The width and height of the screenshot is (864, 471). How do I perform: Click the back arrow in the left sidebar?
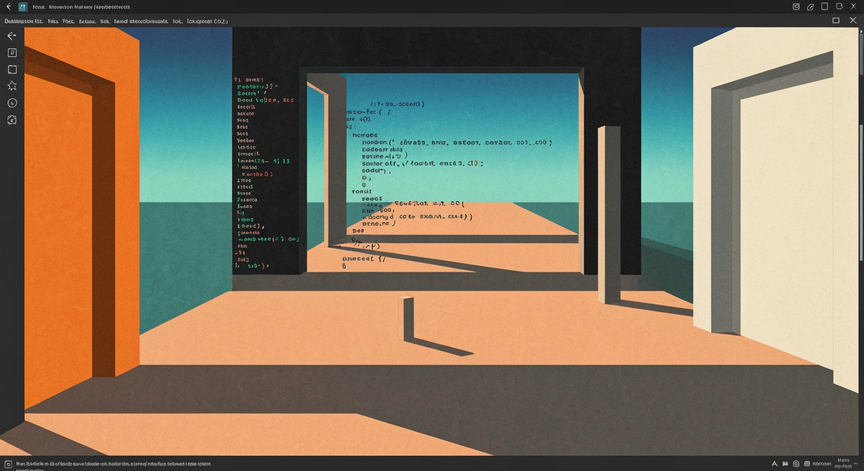coord(12,36)
